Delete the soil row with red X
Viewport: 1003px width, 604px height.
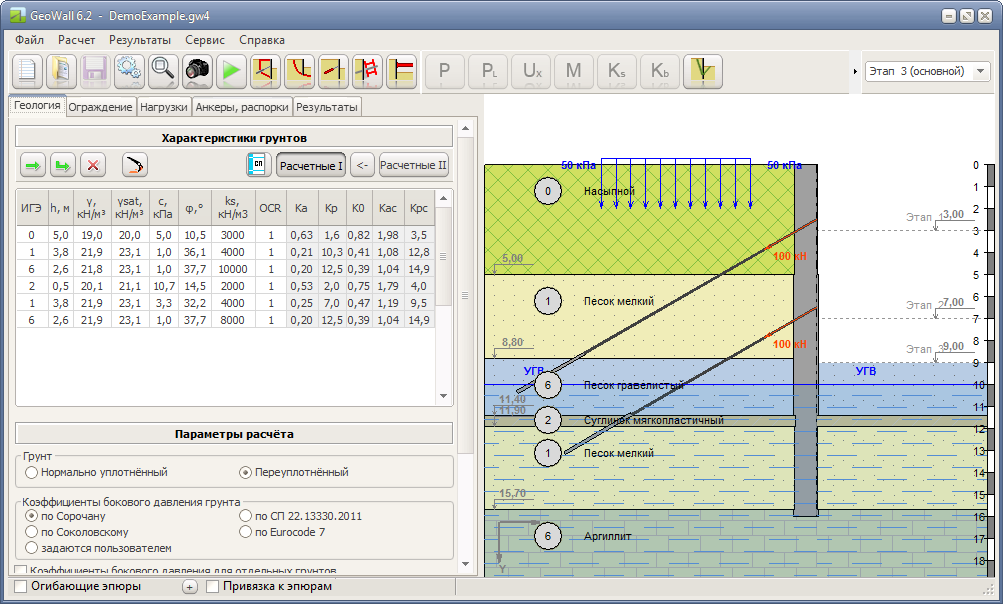tap(93, 165)
